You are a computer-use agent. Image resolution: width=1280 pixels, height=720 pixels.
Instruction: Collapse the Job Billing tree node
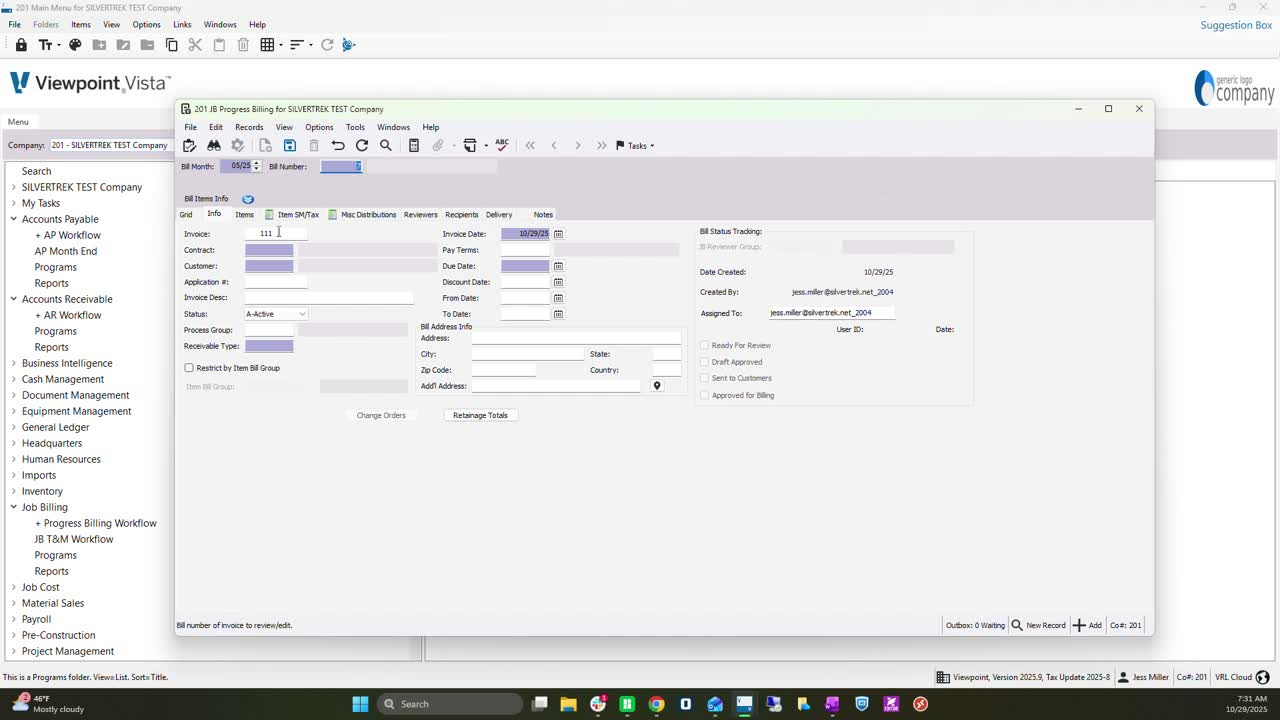(14, 507)
